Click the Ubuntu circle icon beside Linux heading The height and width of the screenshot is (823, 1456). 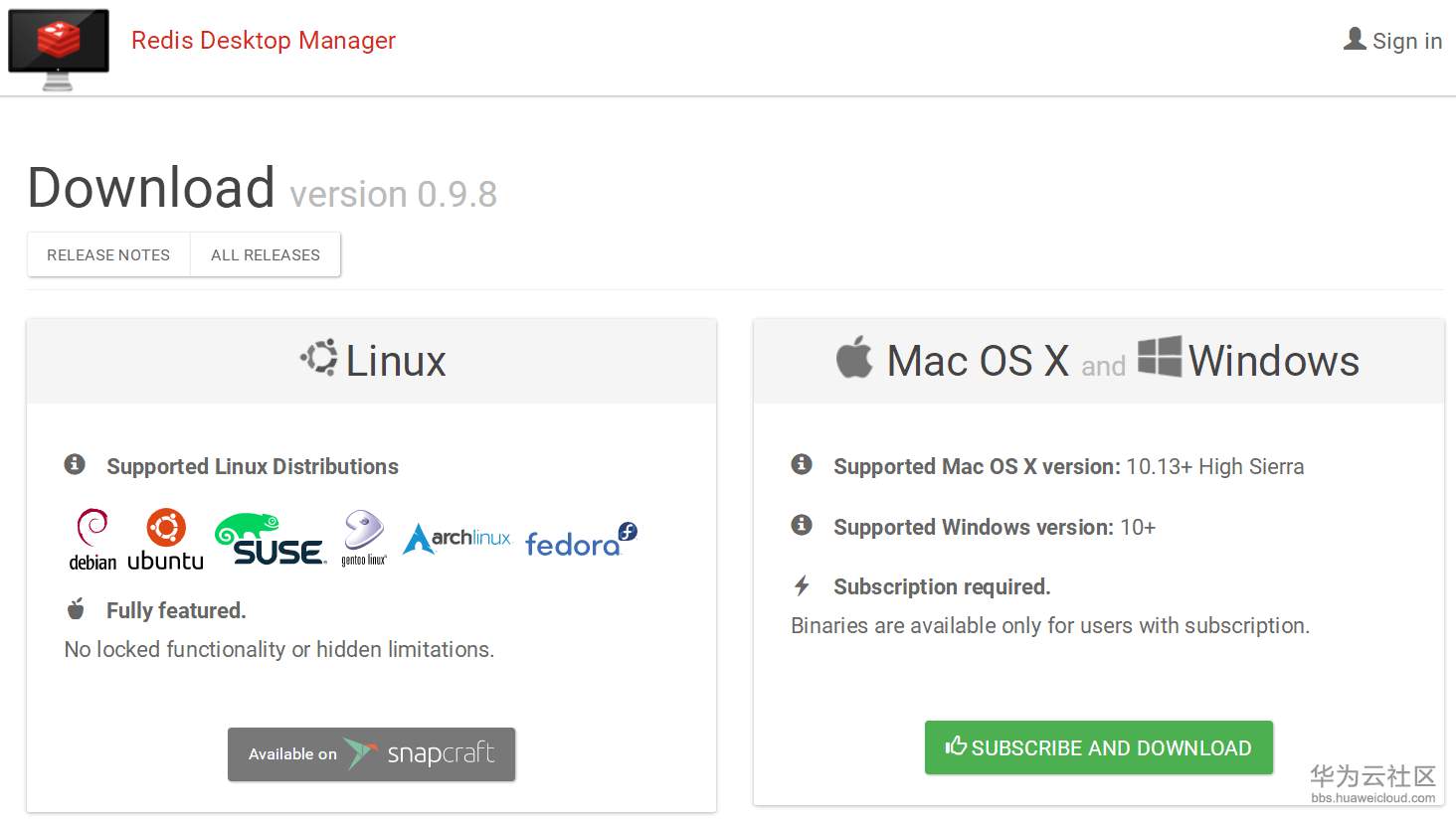pos(320,358)
